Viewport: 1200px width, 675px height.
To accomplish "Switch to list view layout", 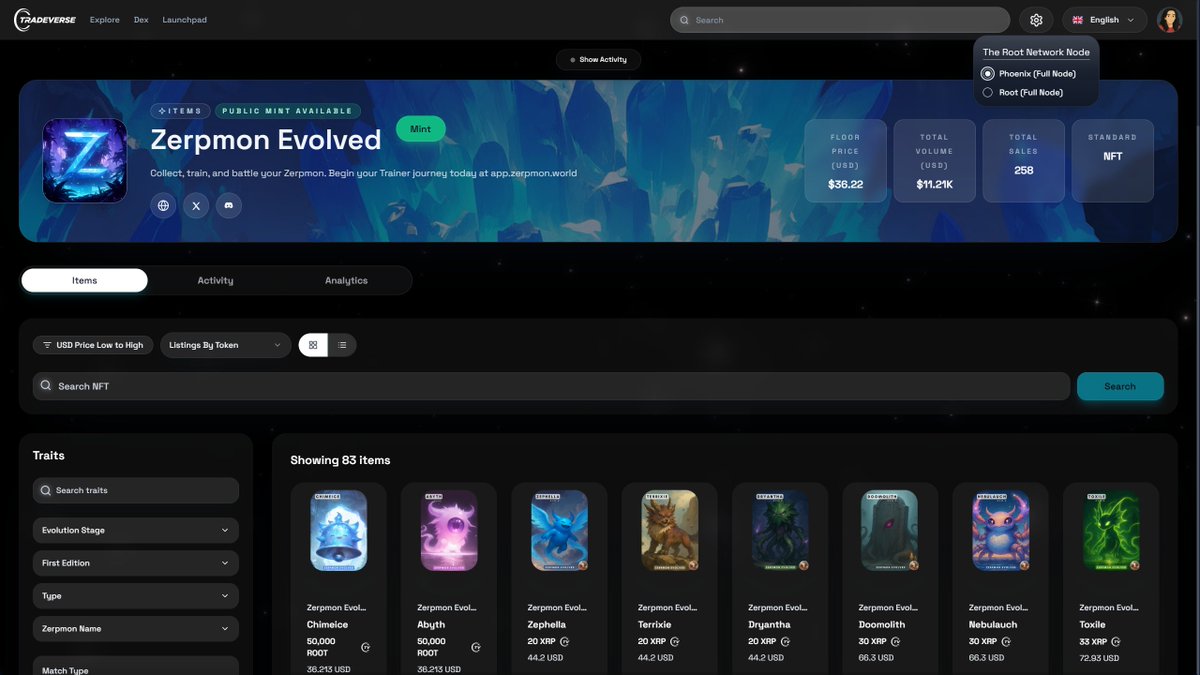I will (x=342, y=345).
